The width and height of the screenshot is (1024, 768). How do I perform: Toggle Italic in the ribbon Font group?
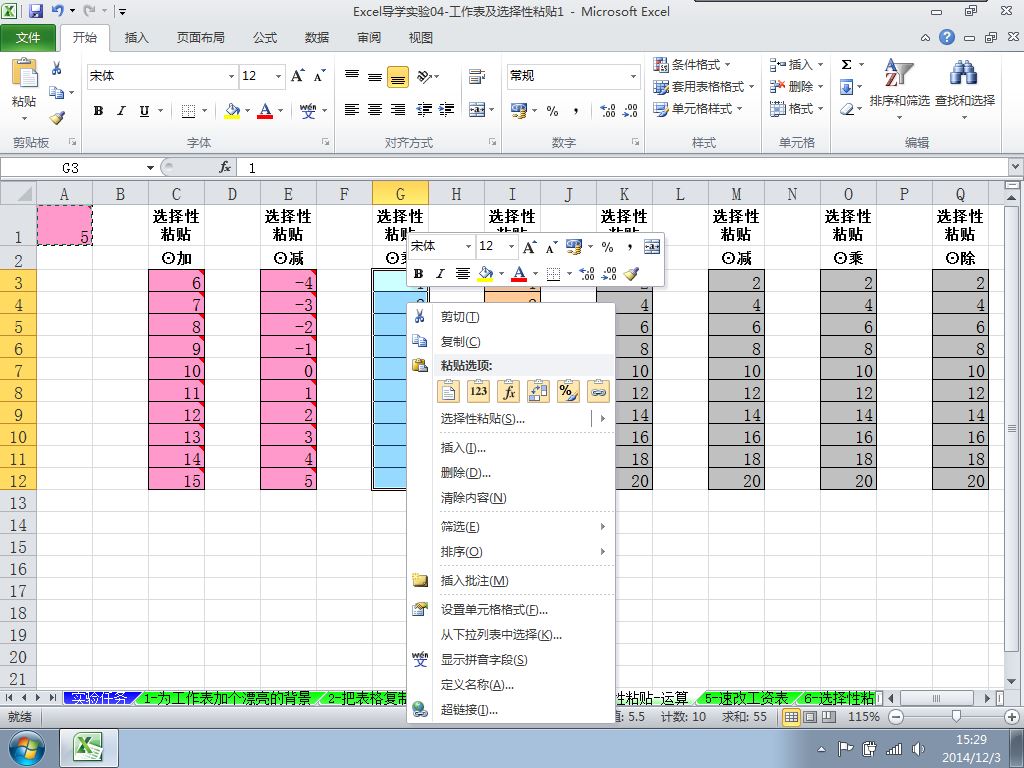(121, 111)
